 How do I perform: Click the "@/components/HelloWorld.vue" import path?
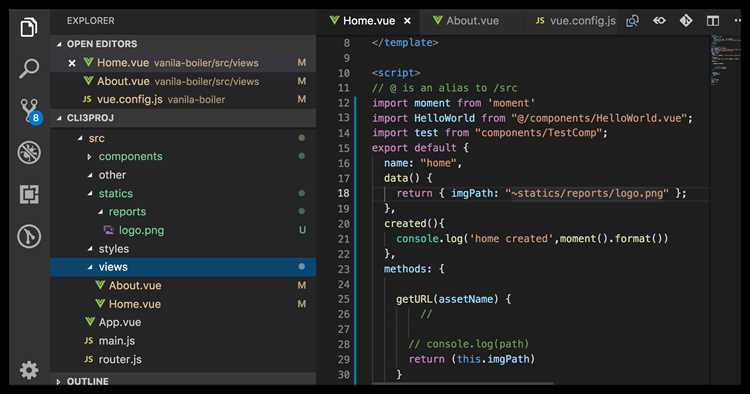[x=599, y=118]
